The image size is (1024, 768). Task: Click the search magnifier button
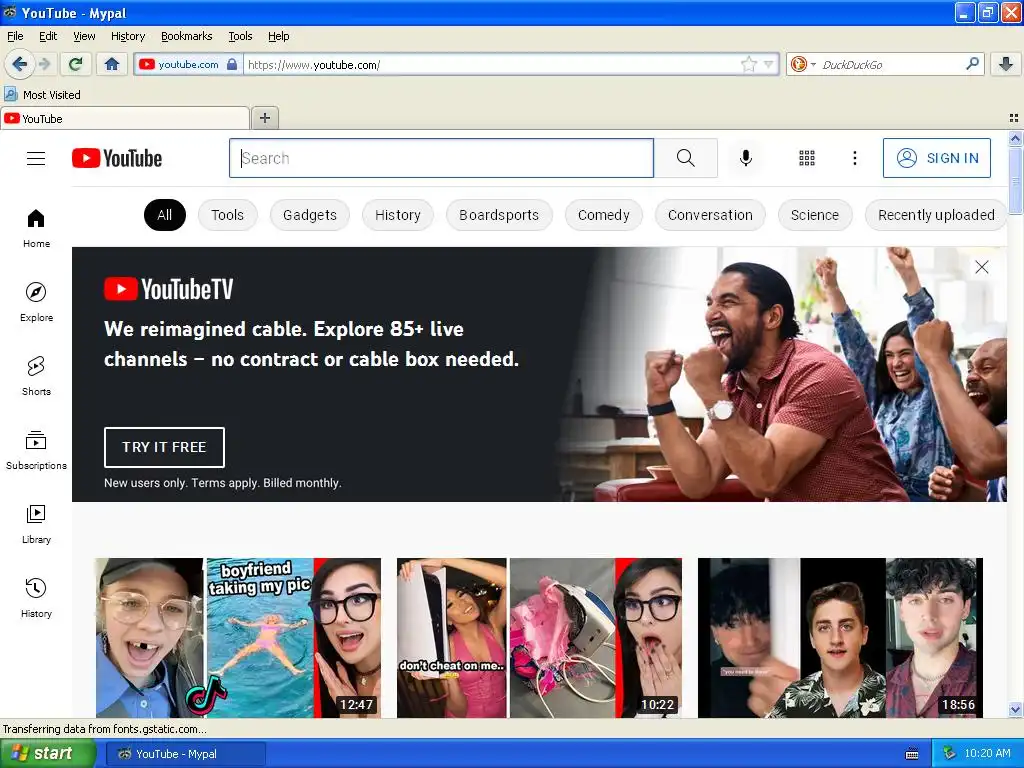point(686,158)
